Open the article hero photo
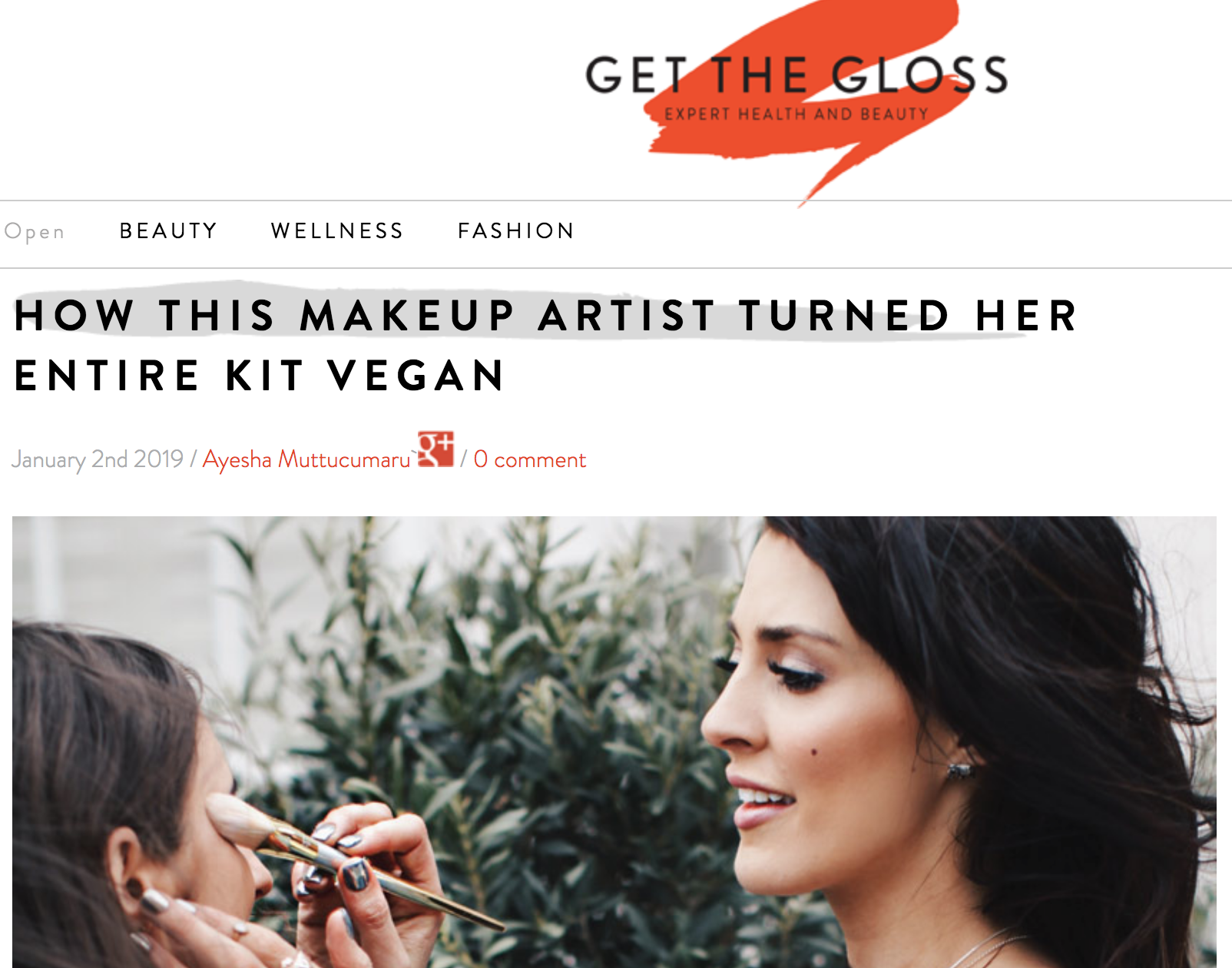 (614, 742)
